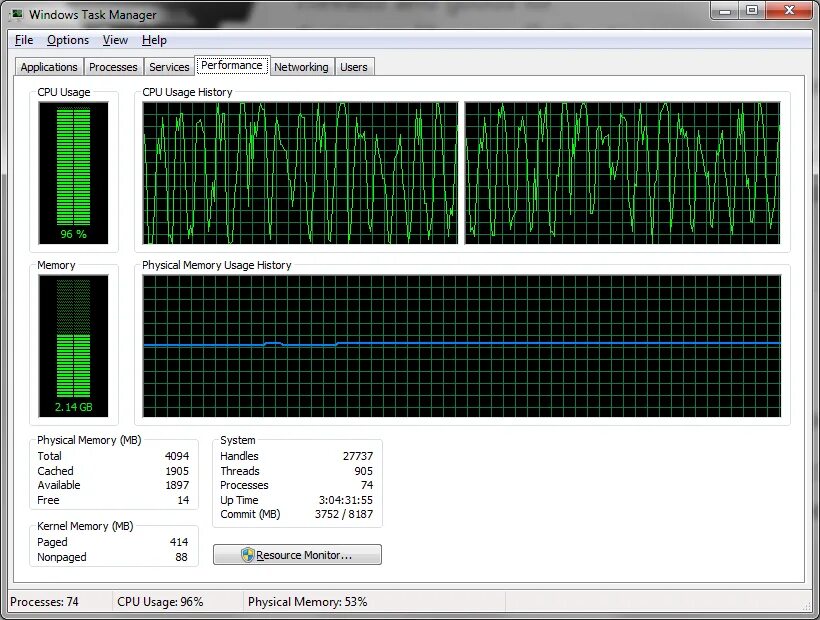This screenshot has height=620, width=820.
Task: Click the Free memory value 14
Action: click(x=183, y=500)
